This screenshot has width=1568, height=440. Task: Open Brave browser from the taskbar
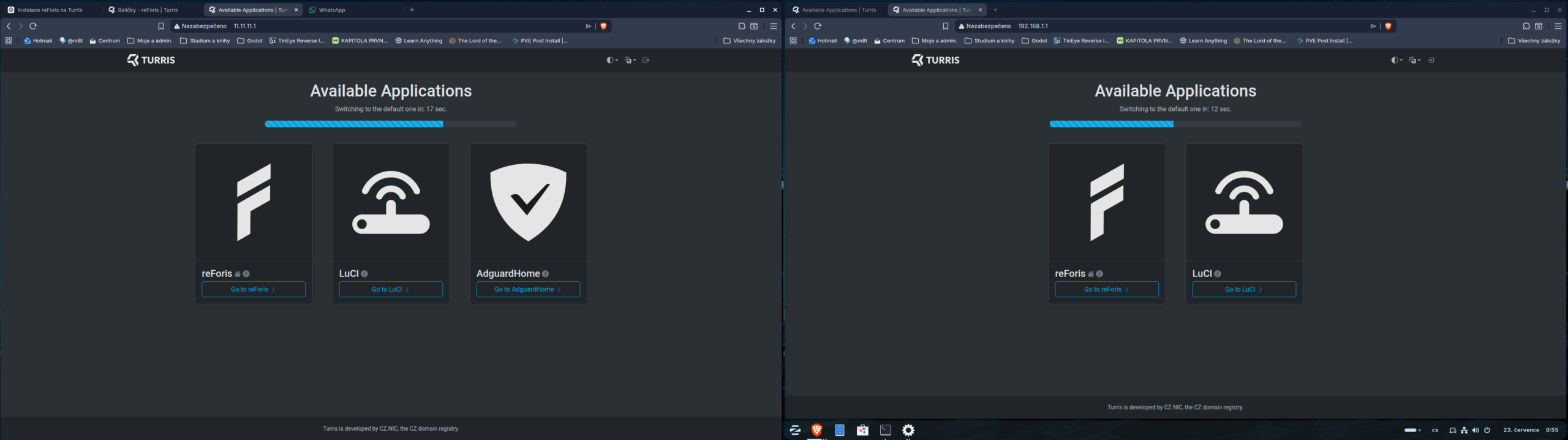[x=816, y=430]
